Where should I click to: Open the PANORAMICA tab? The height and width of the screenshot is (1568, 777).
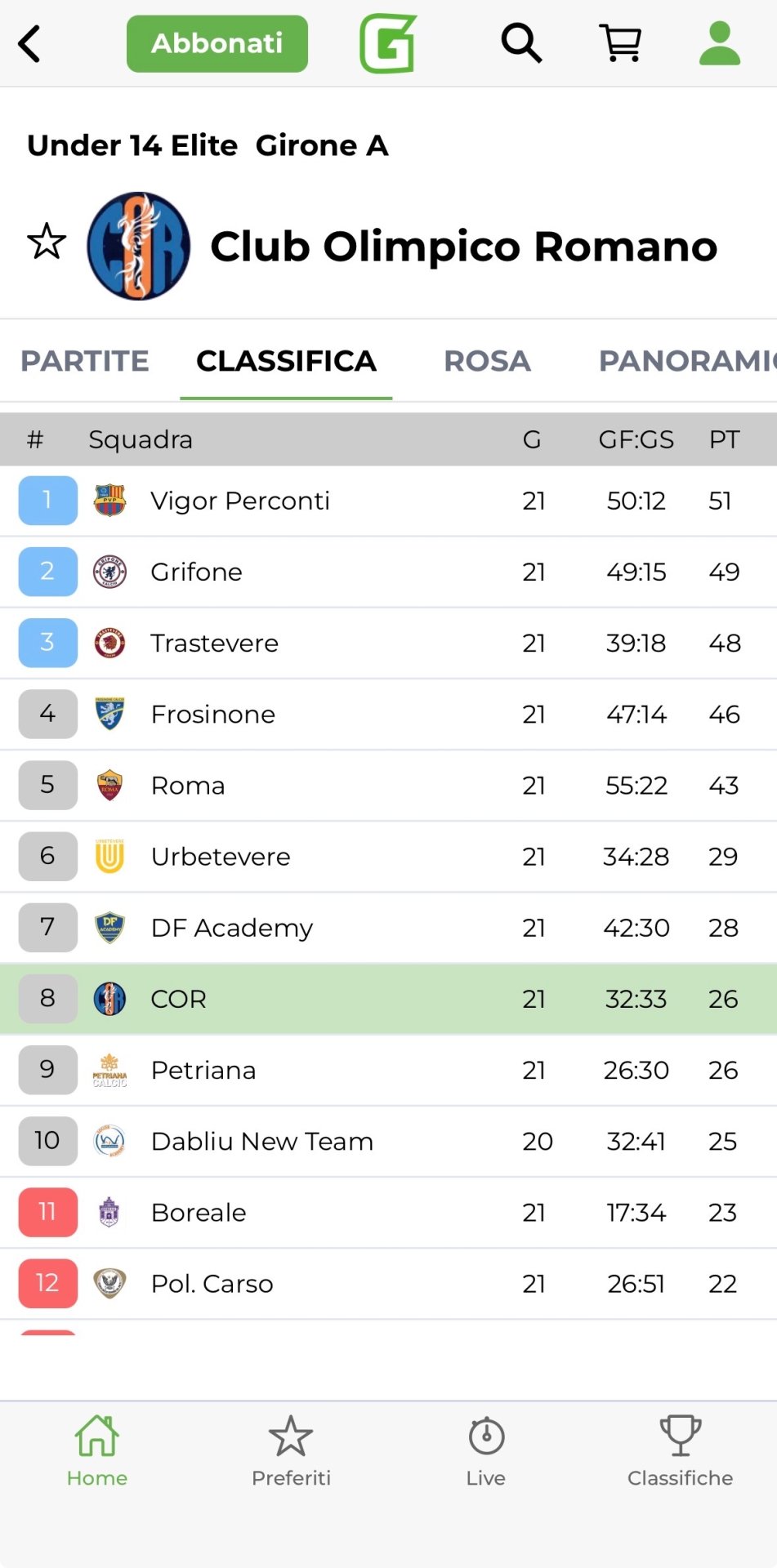coord(686,361)
